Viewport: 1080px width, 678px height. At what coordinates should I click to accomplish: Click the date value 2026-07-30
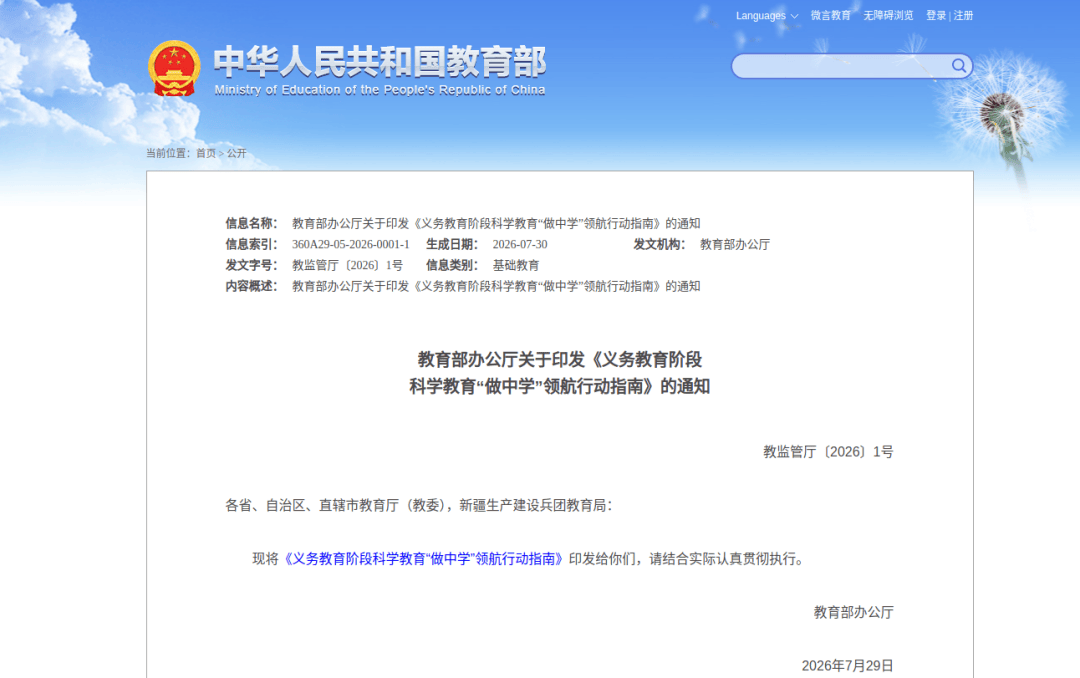click(x=520, y=245)
